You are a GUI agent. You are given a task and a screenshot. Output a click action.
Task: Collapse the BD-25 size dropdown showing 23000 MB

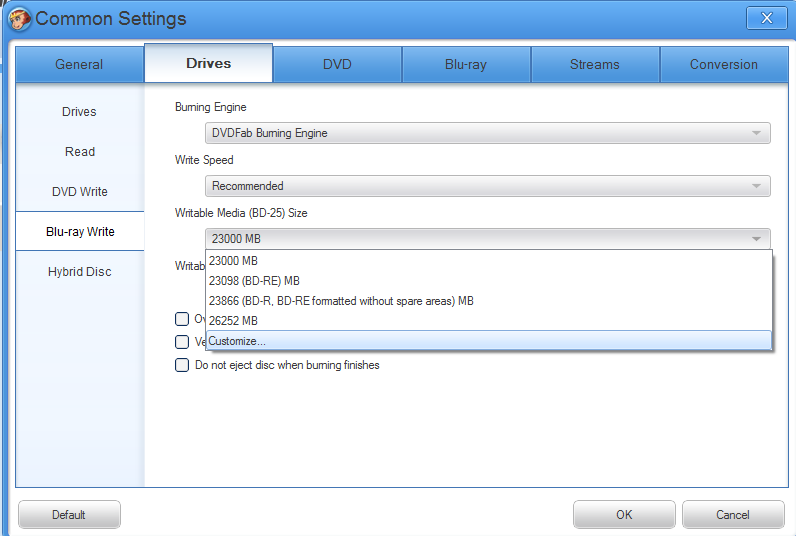point(487,239)
